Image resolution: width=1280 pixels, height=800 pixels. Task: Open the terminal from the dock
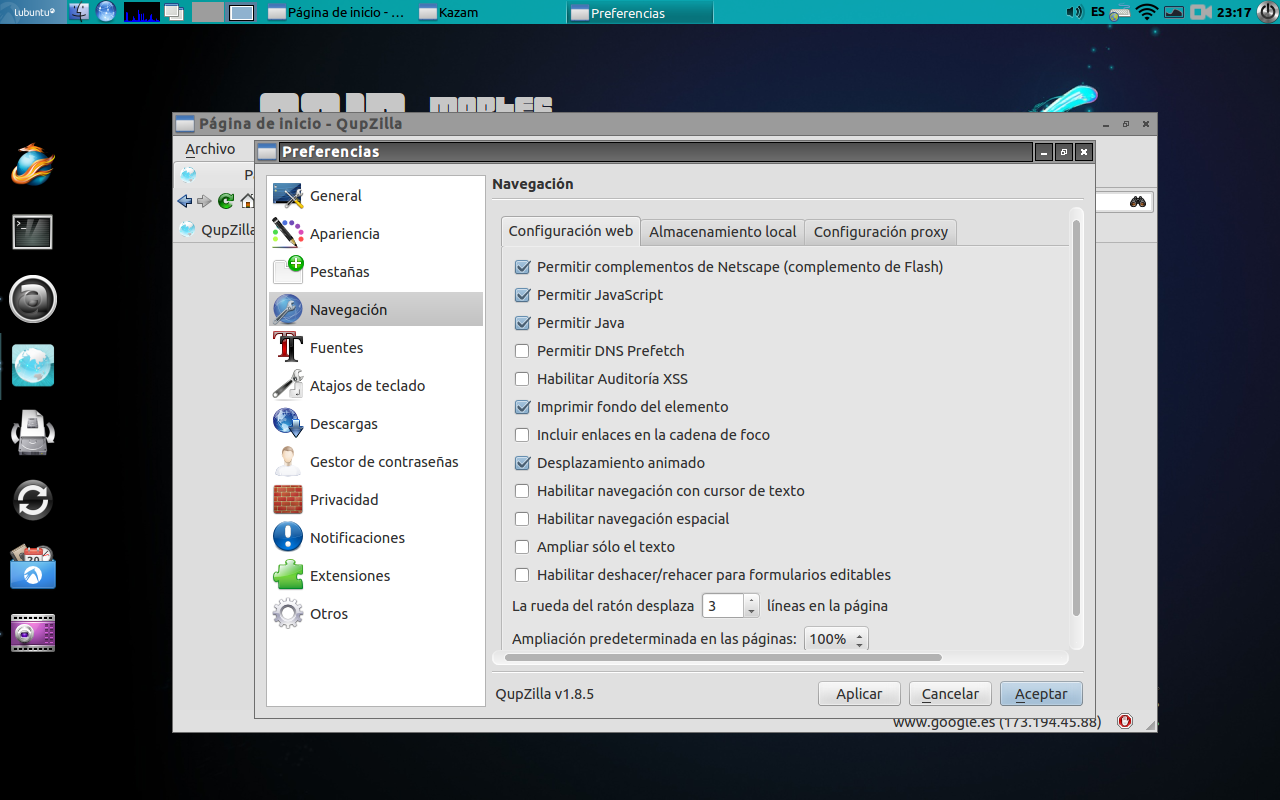(33, 232)
